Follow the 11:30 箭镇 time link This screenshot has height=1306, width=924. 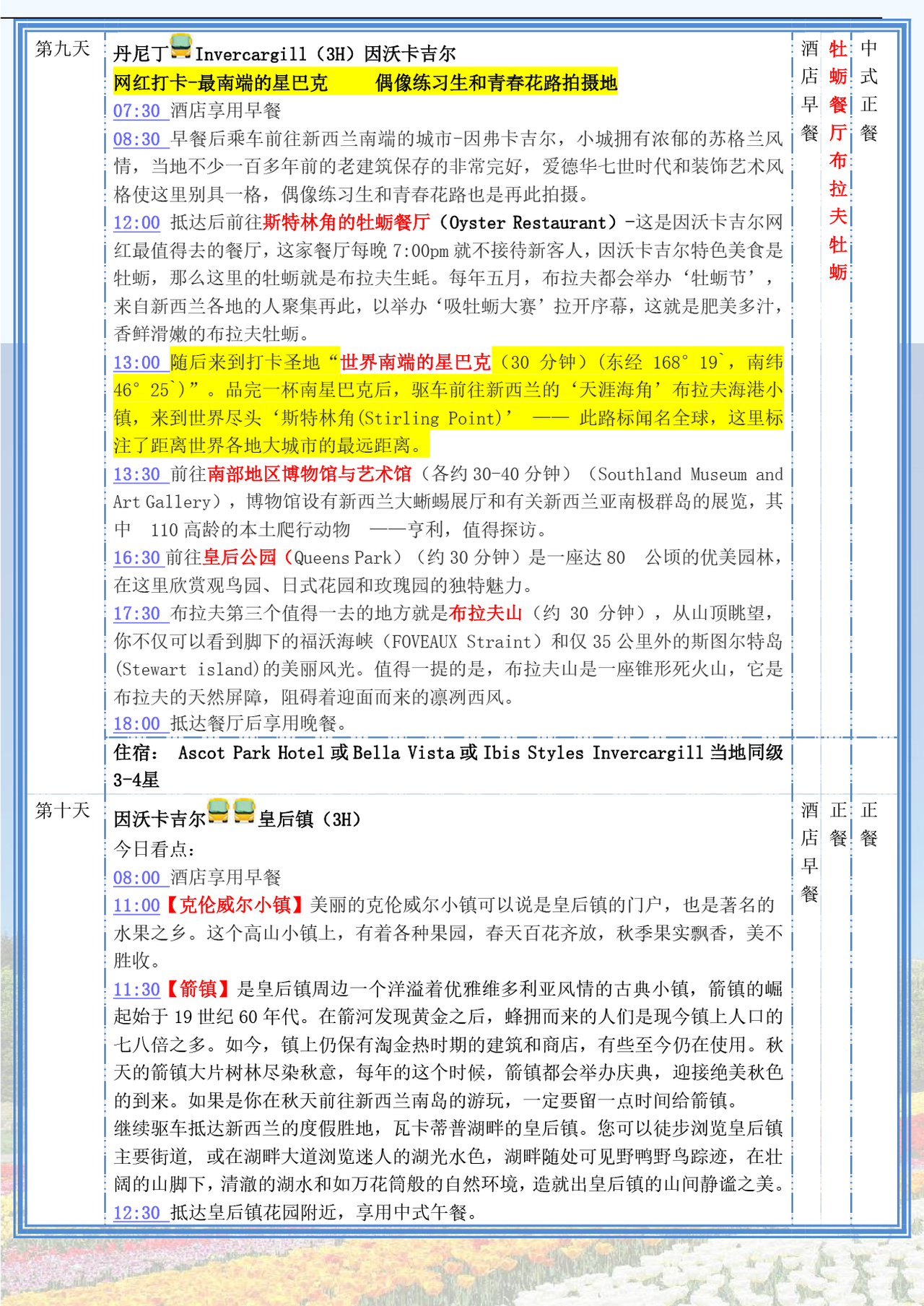(x=137, y=990)
